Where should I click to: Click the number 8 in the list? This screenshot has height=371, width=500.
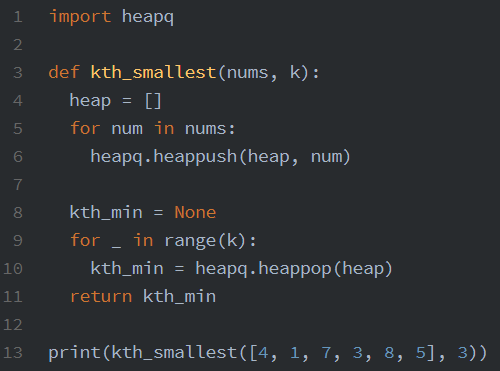click(x=389, y=353)
